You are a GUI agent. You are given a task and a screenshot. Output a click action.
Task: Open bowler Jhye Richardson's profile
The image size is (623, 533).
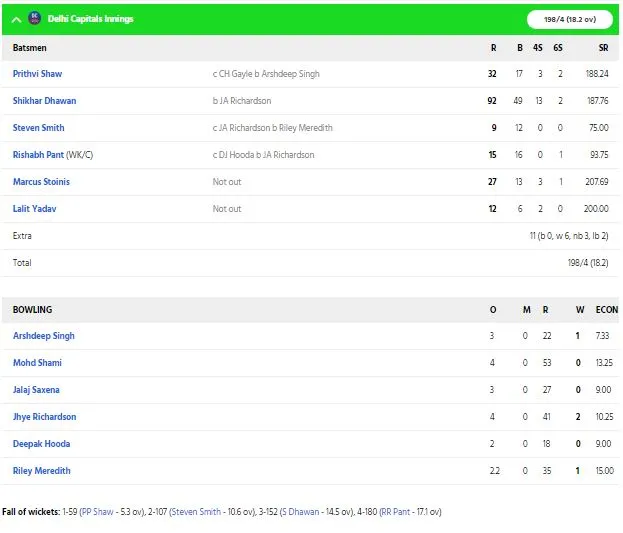[x=44, y=417]
